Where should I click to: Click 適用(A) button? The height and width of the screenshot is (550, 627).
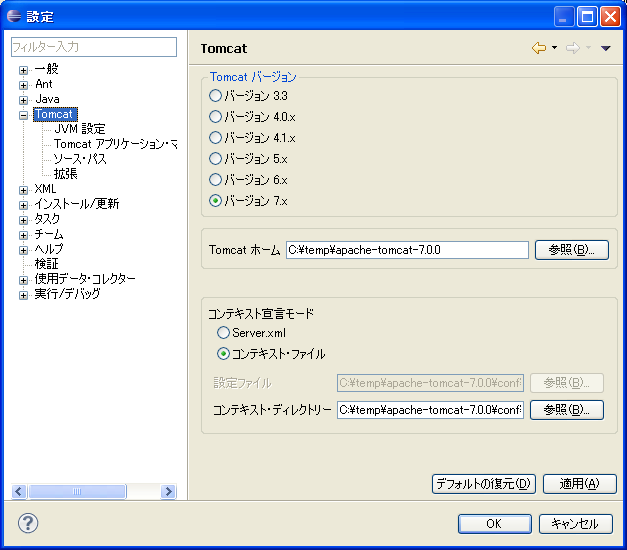579,484
